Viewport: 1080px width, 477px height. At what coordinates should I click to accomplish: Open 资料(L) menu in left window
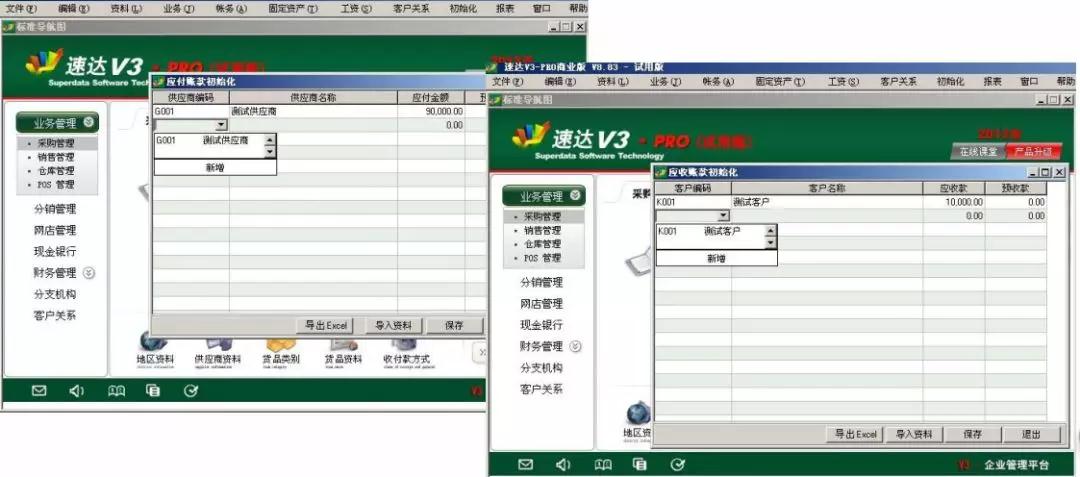[x=126, y=8]
